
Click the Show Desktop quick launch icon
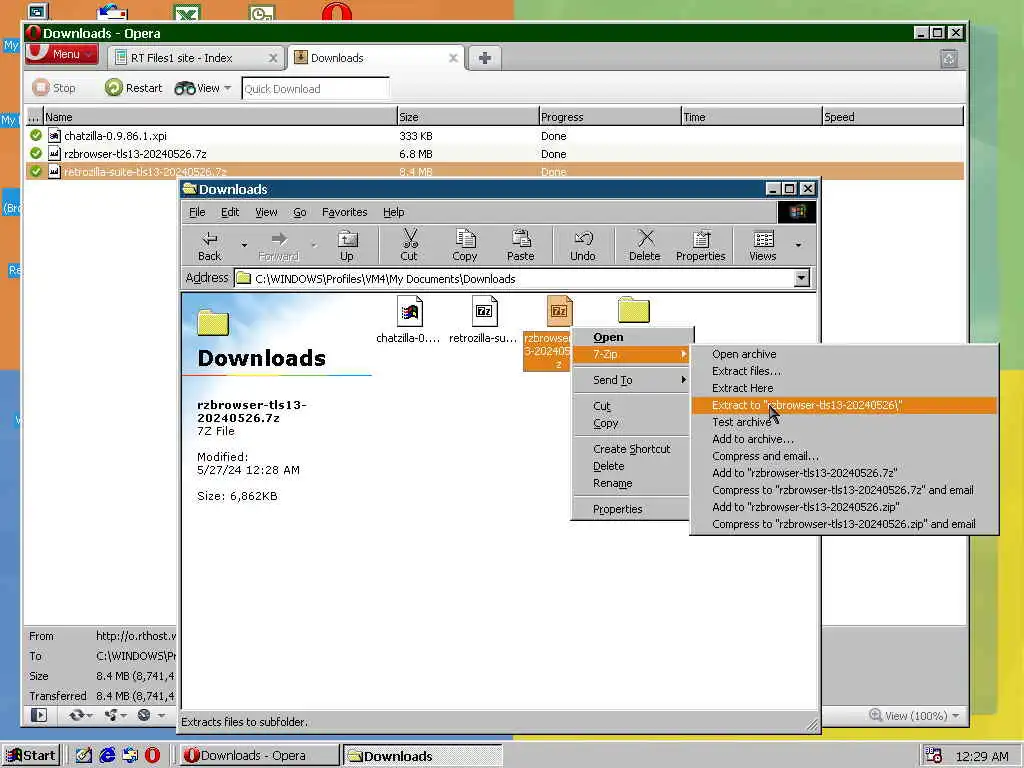[x=84, y=756]
